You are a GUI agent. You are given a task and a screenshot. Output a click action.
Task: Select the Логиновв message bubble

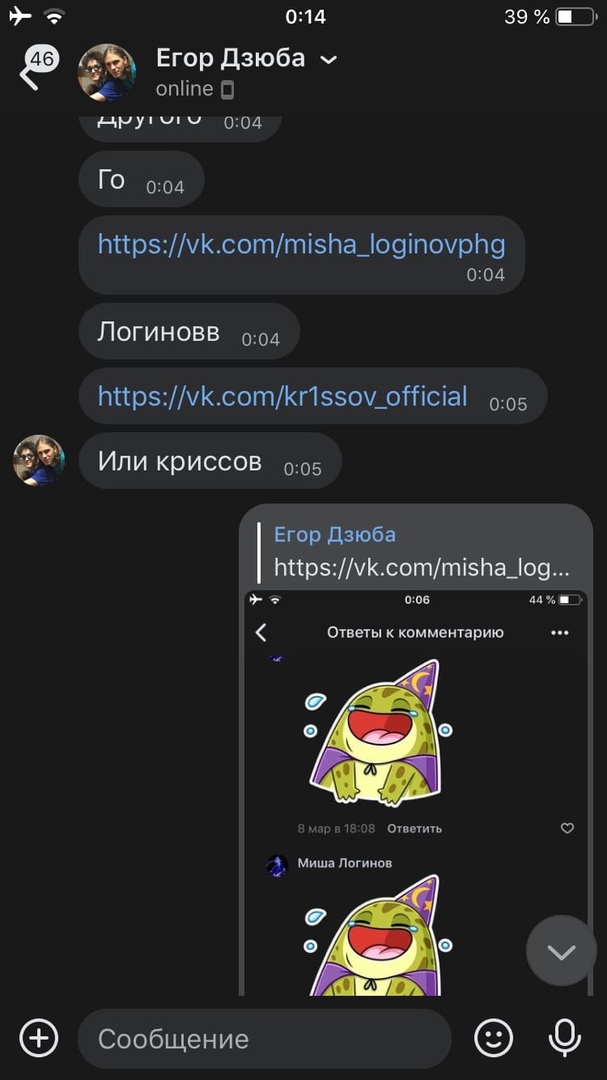[189, 331]
